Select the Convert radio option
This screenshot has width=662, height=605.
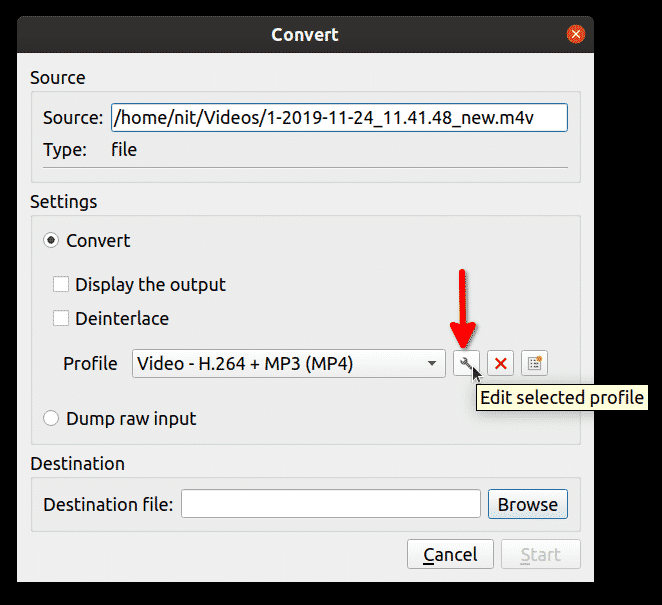click(x=51, y=241)
